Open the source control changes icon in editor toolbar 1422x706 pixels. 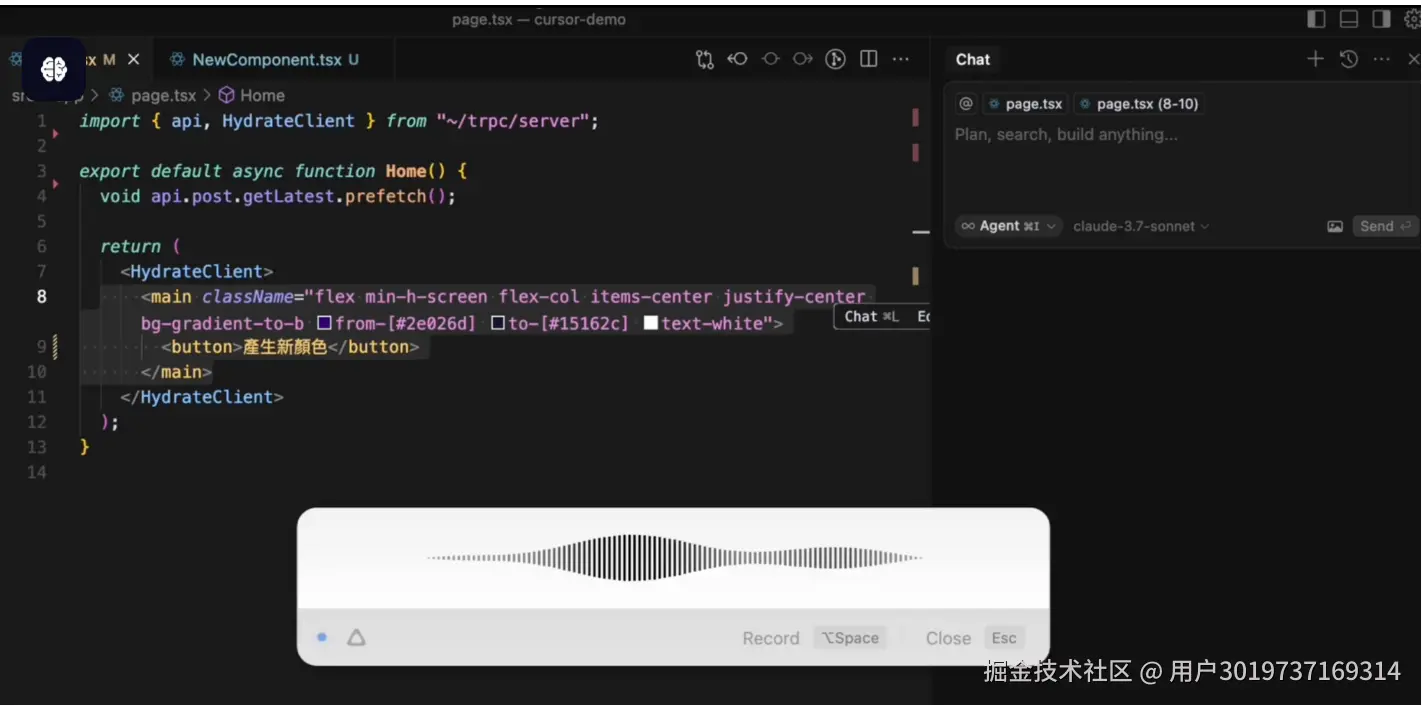(705, 60)
